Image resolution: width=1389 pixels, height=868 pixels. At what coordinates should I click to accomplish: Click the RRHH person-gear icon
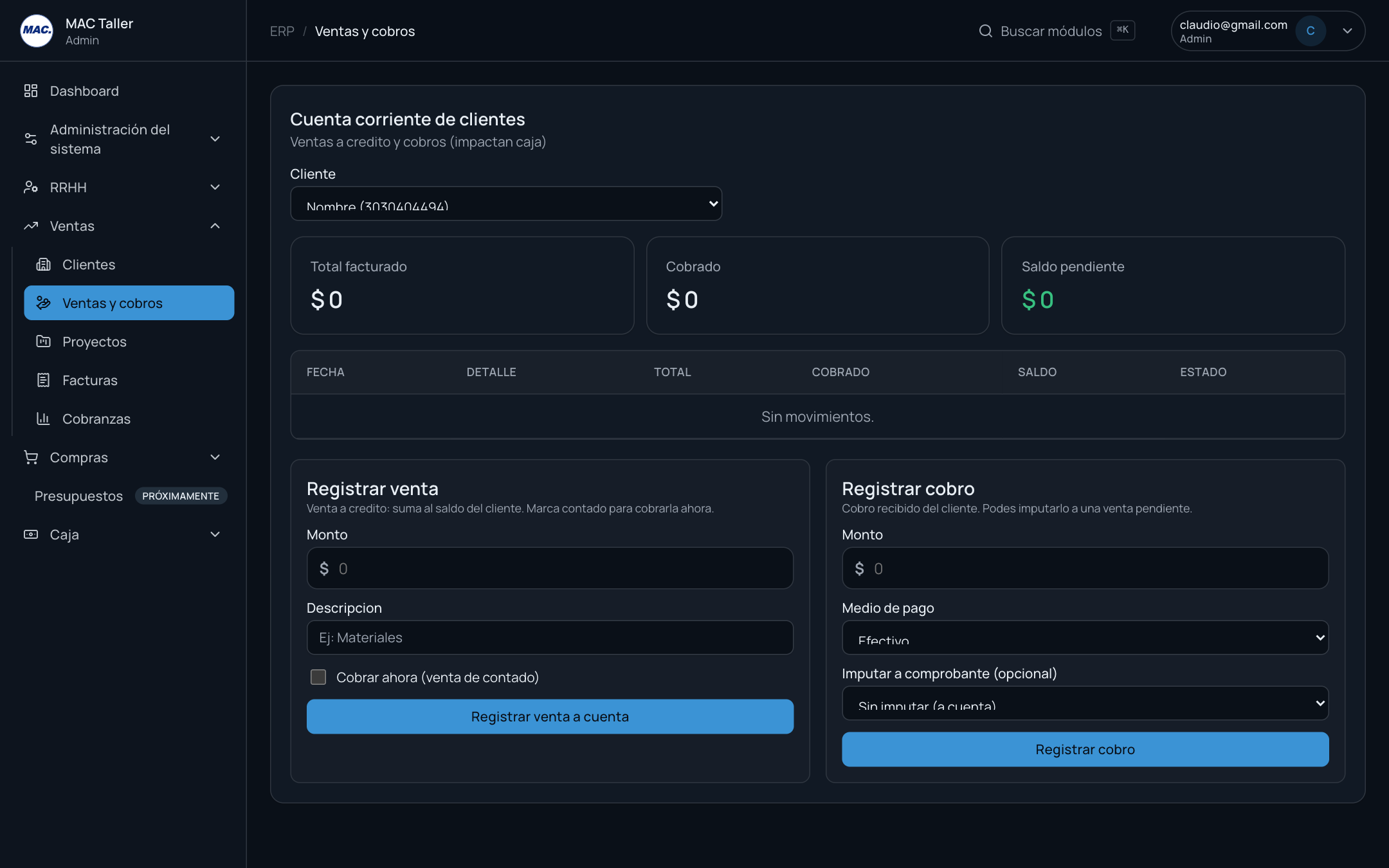[31, 187]
